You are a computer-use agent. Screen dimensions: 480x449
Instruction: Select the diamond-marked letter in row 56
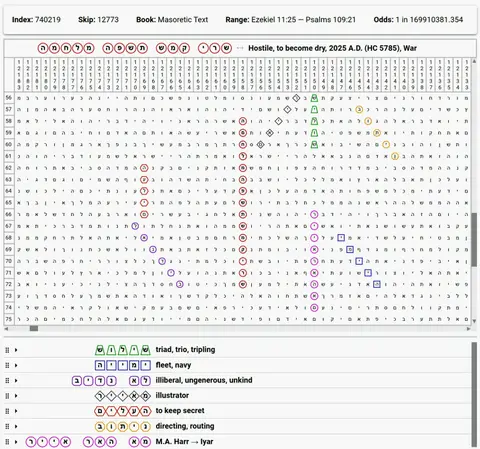(x=296, y=98)
